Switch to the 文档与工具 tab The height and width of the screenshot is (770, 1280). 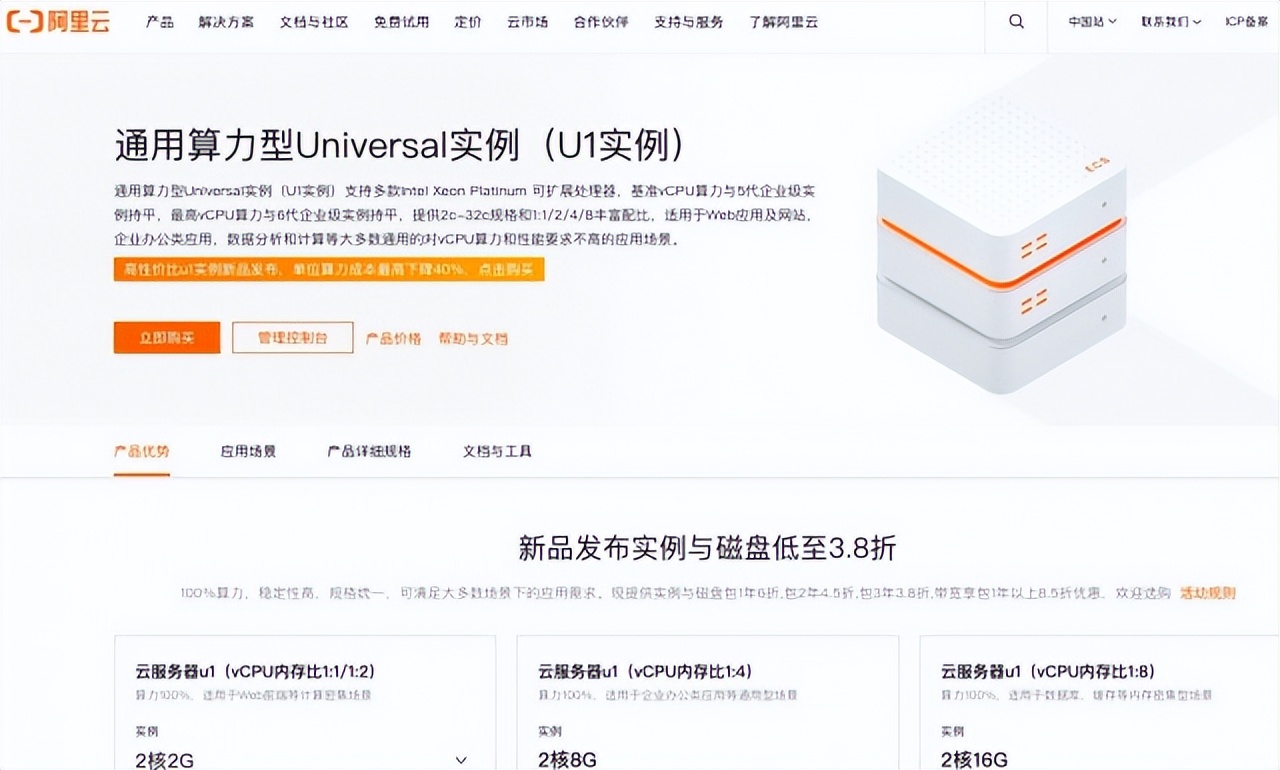(496, 451)
